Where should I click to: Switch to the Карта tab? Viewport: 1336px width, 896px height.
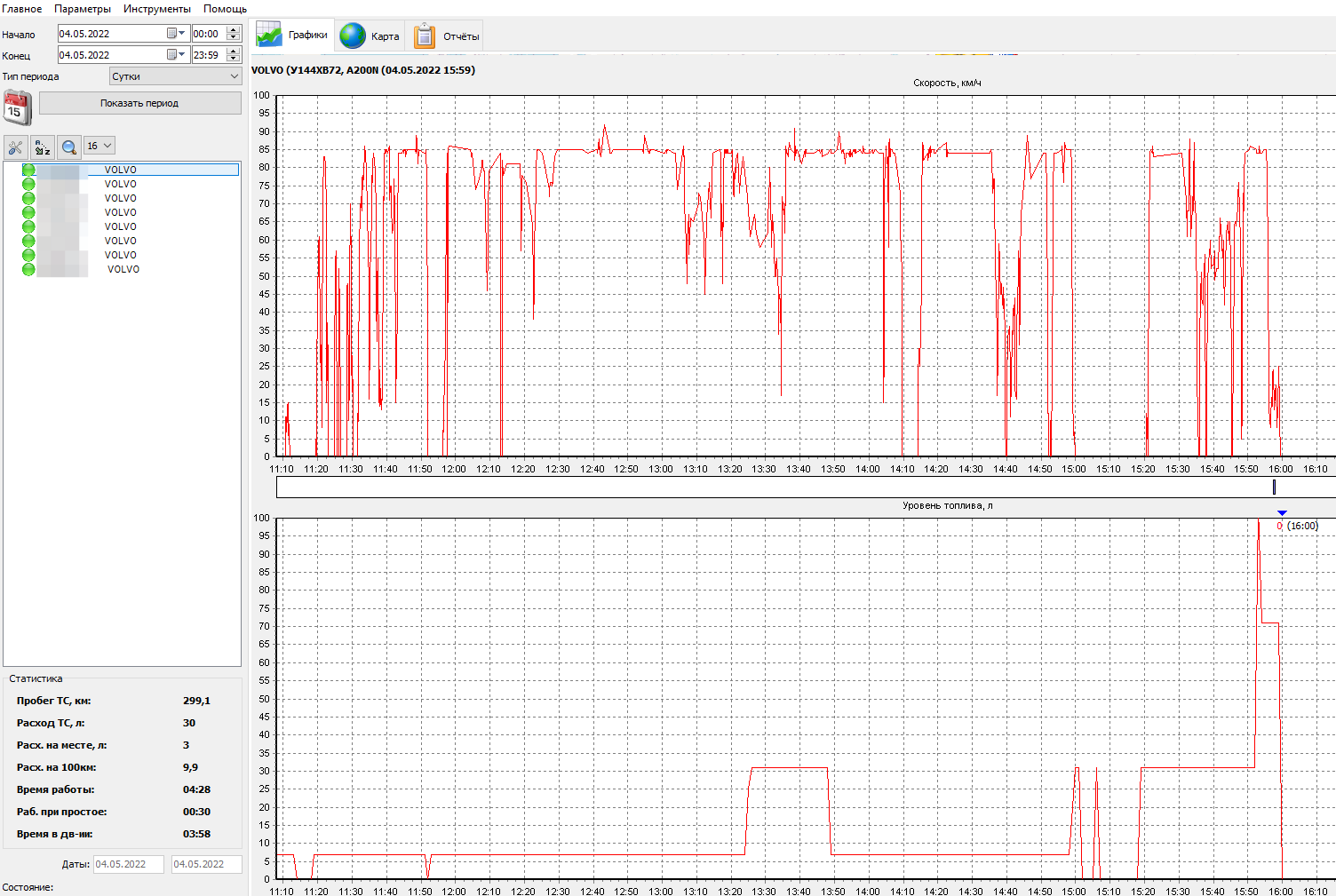click(x=370, y=36)
